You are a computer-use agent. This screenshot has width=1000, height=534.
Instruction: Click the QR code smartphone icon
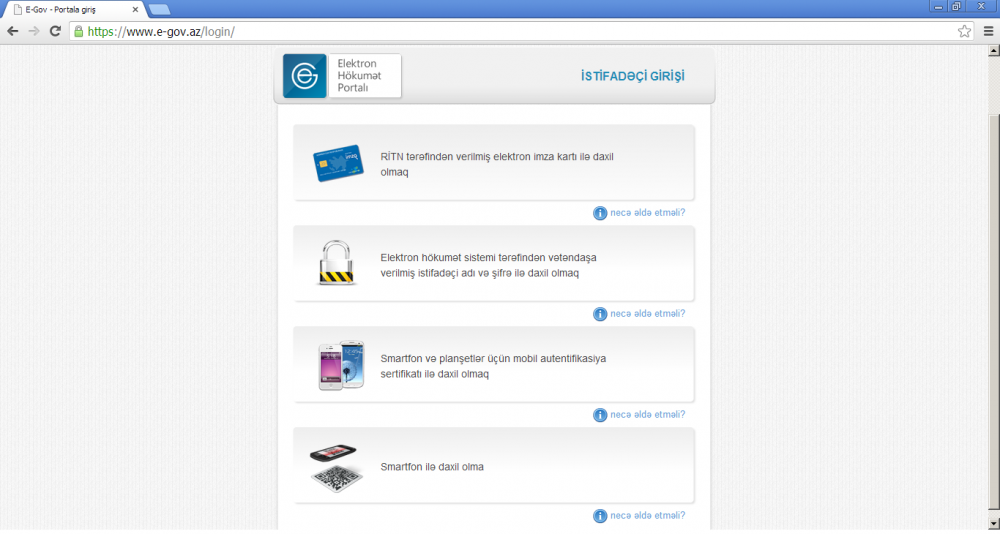[336, 469]
